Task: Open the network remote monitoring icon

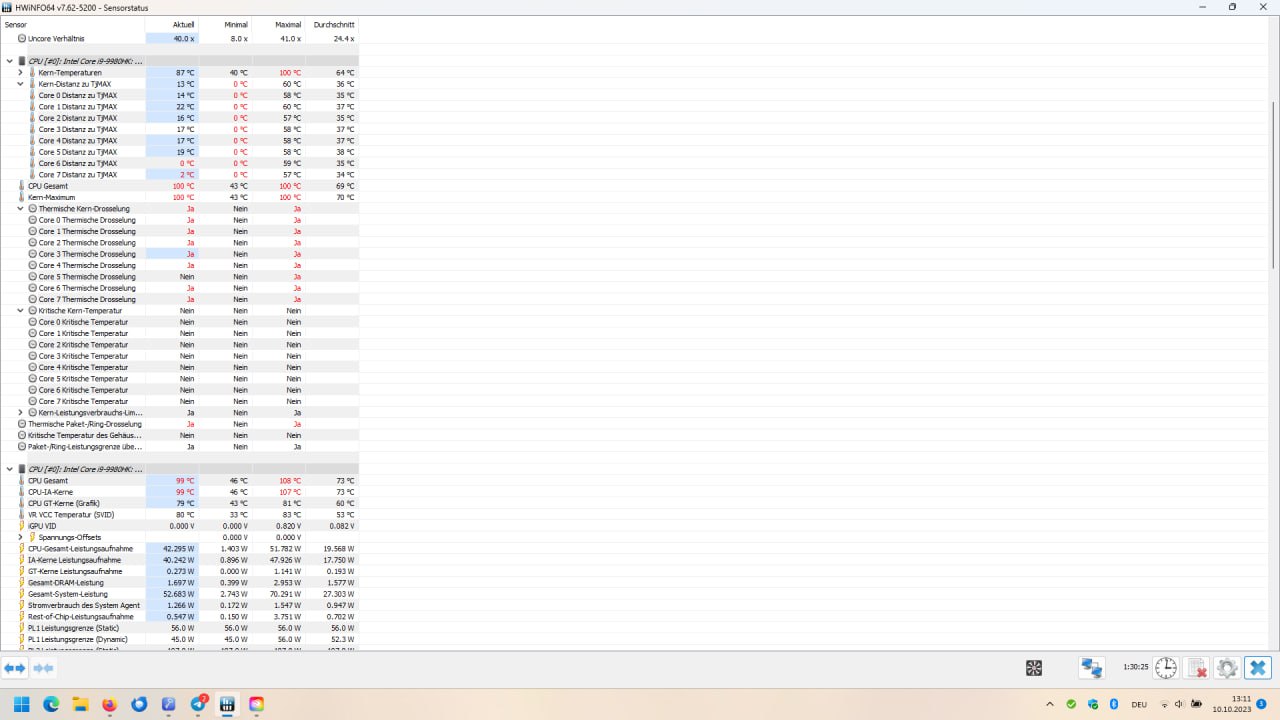Action: 1091,668
